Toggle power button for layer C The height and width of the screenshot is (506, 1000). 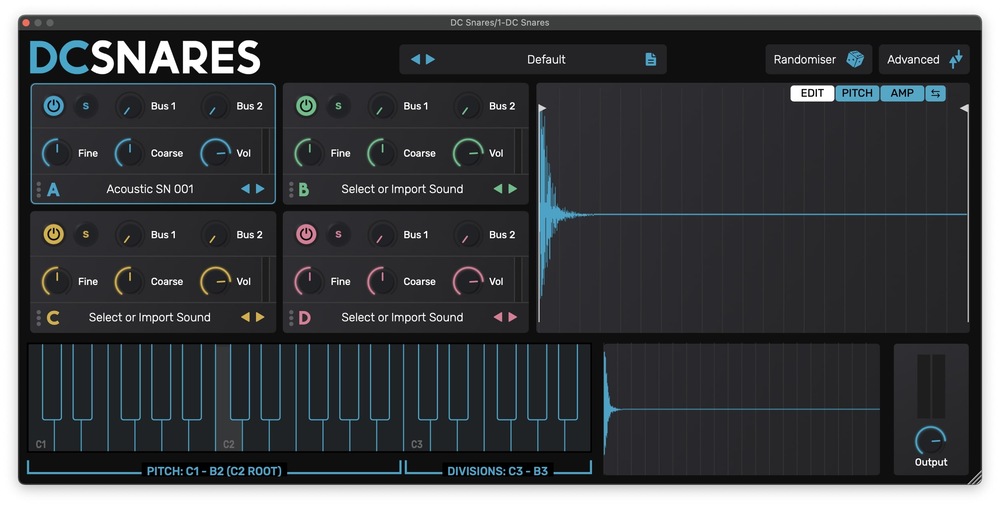tap(54, 234)
